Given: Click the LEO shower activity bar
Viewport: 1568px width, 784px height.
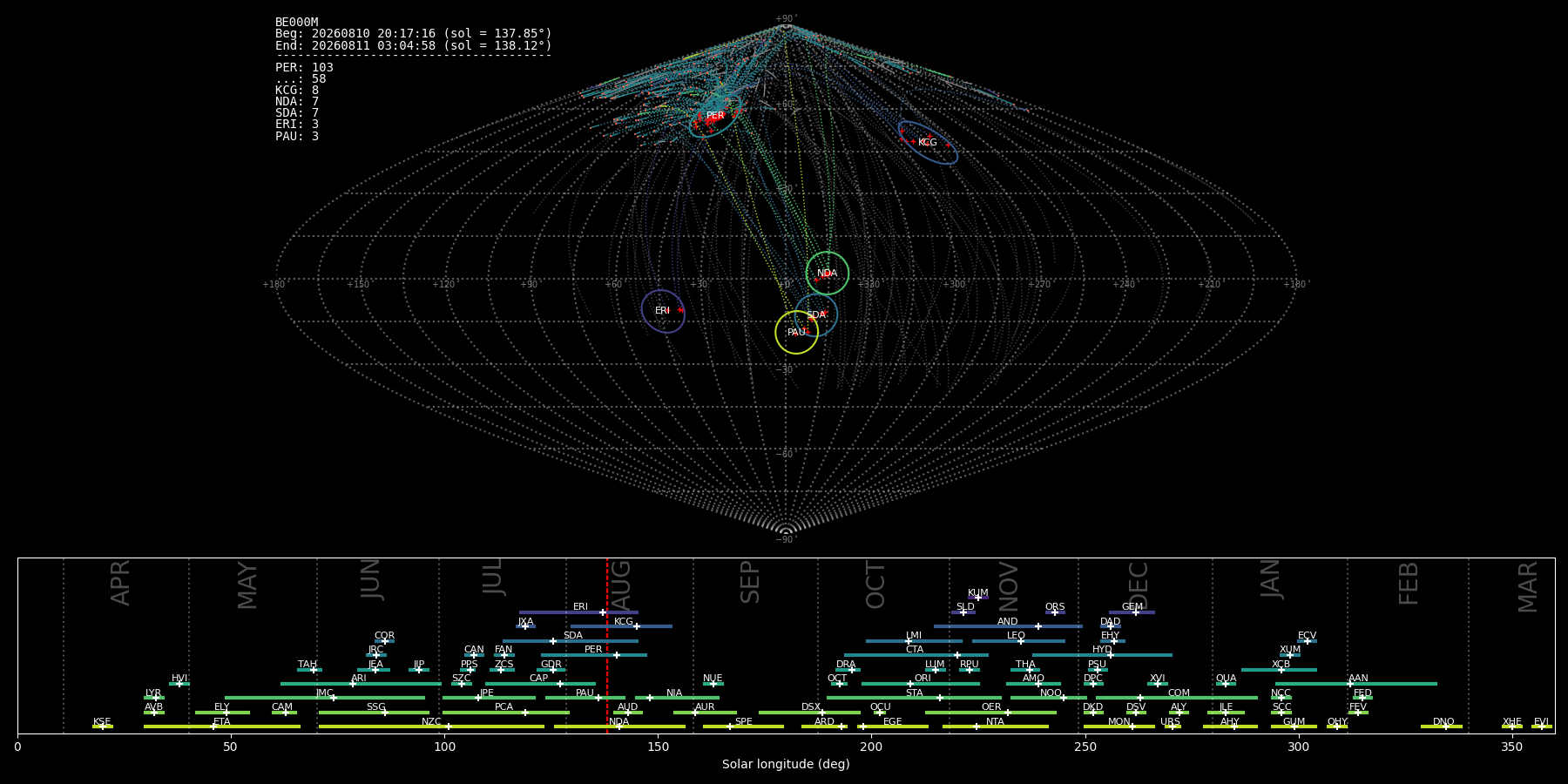Looking at the screenshot, I should 1018,641.
